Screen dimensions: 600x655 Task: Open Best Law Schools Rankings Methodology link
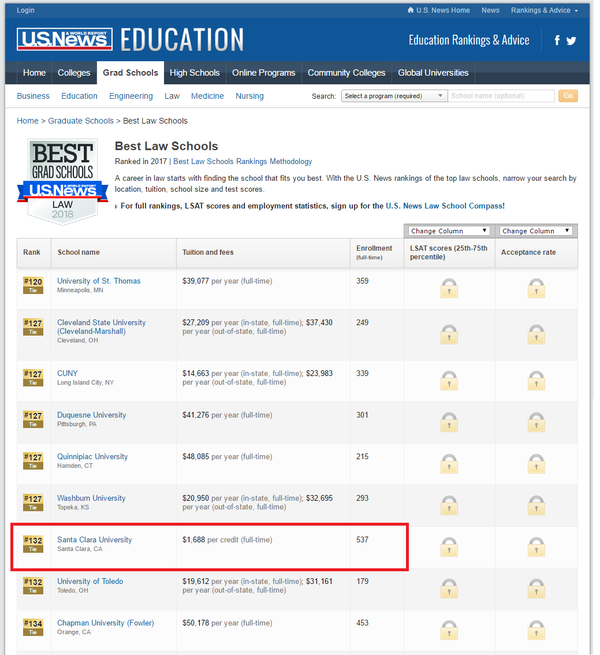click(x=243, y=161)
